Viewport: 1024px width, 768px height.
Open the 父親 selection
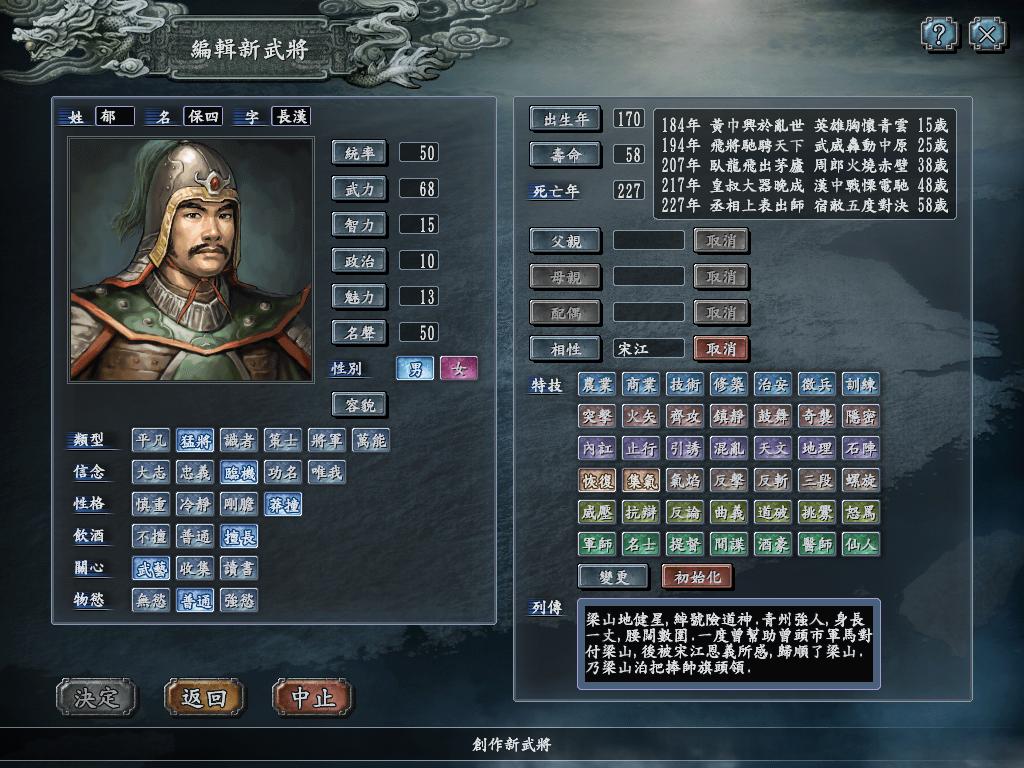(x=566, y=241)
